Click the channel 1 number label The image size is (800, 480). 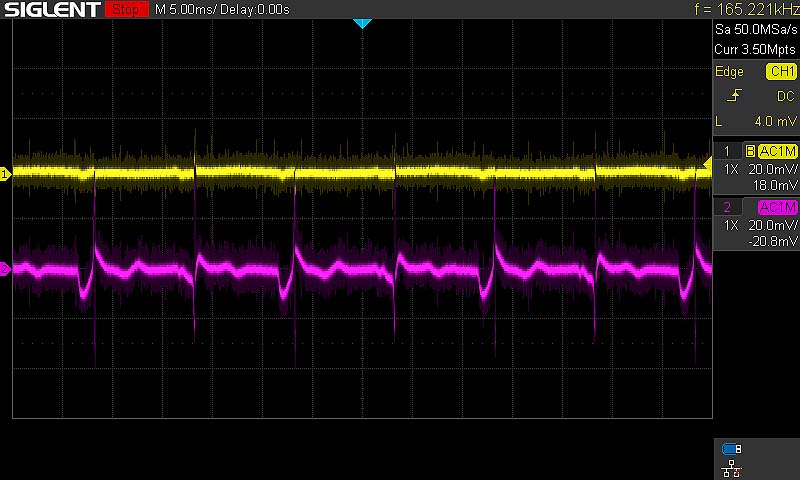(x=727, y=151)
